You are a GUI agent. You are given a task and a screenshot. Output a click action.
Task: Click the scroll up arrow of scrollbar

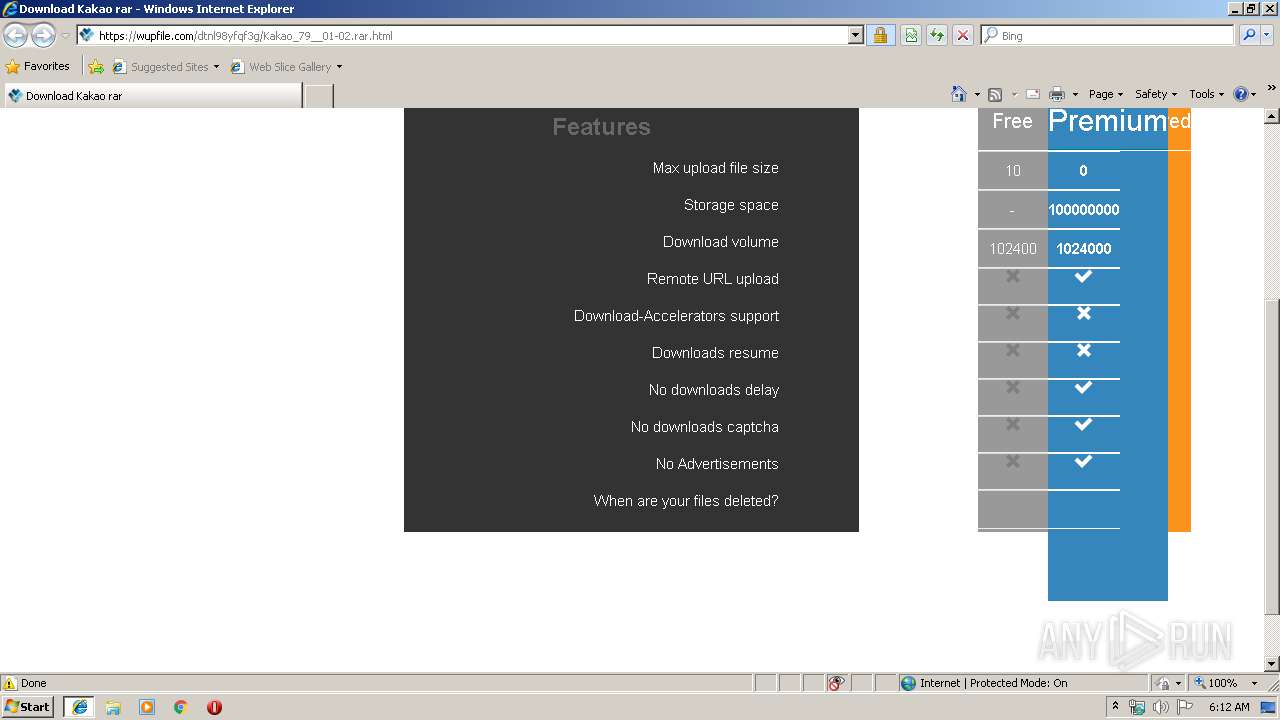[x=1272, y=115]
